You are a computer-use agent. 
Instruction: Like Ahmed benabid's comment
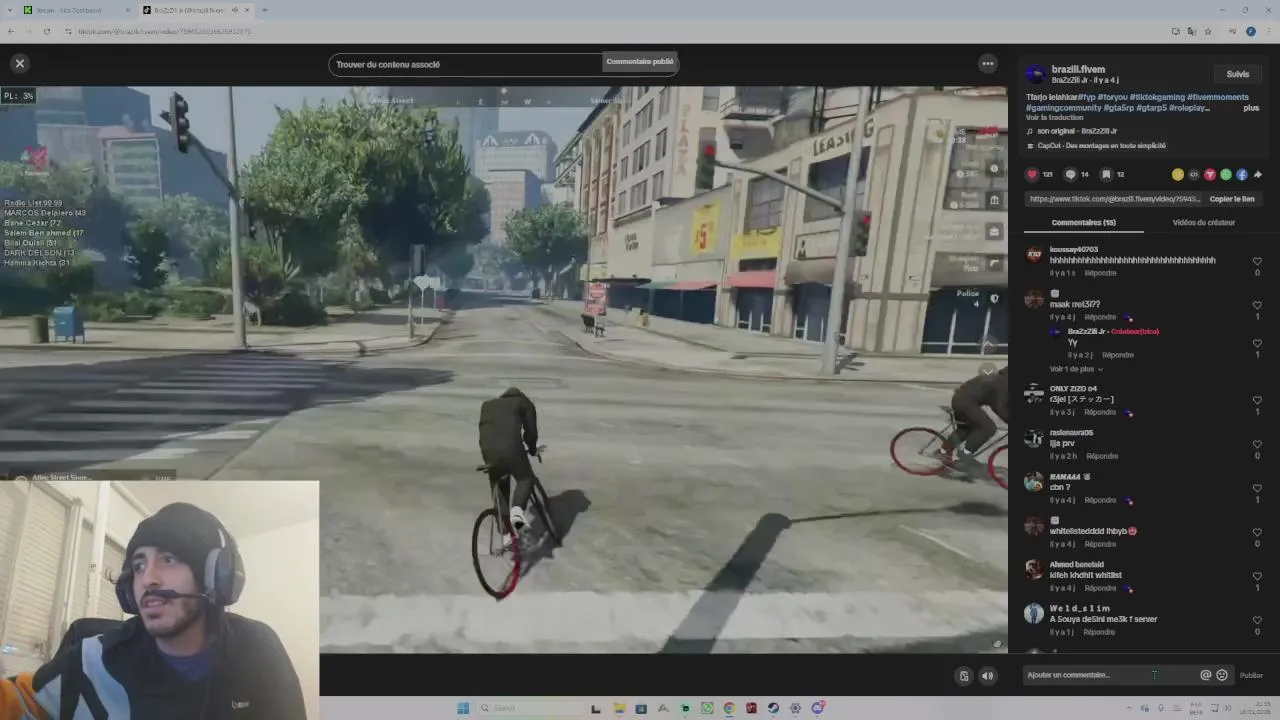pos(1257,576)
